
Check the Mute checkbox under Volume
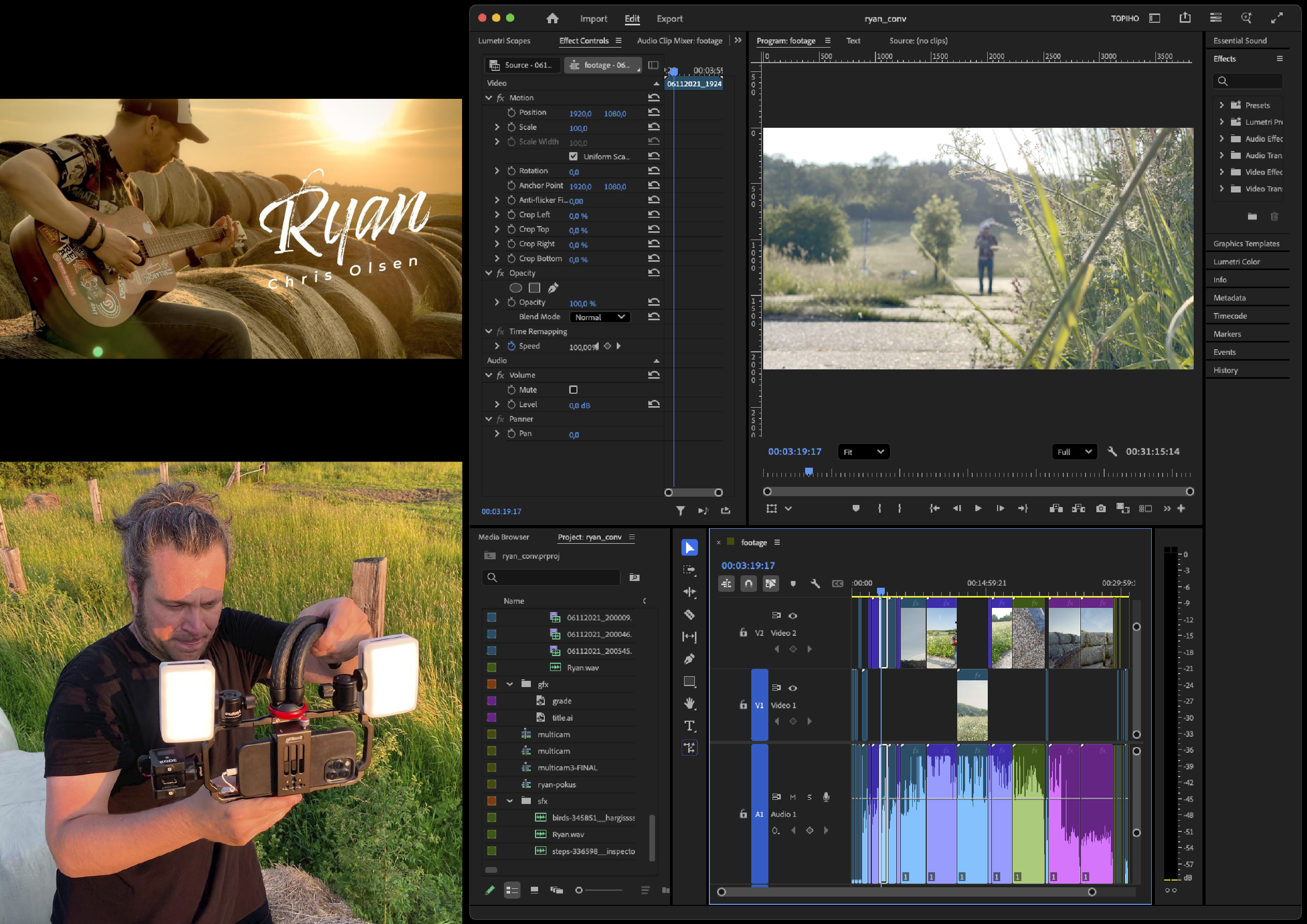[x=573, y=390]
